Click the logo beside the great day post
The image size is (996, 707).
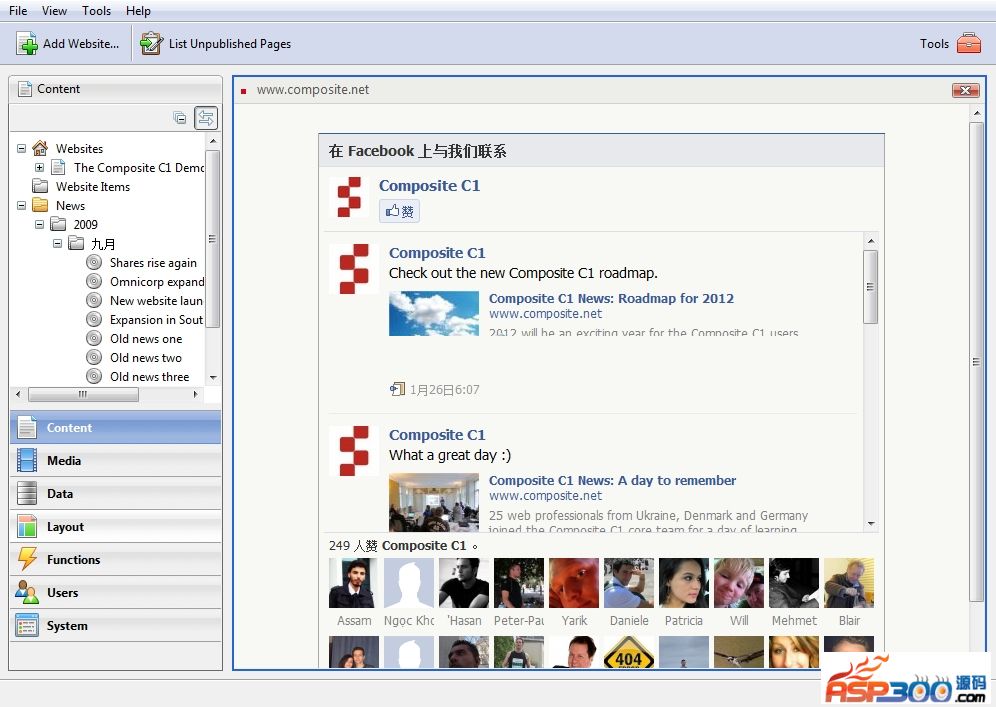(354, 451)
